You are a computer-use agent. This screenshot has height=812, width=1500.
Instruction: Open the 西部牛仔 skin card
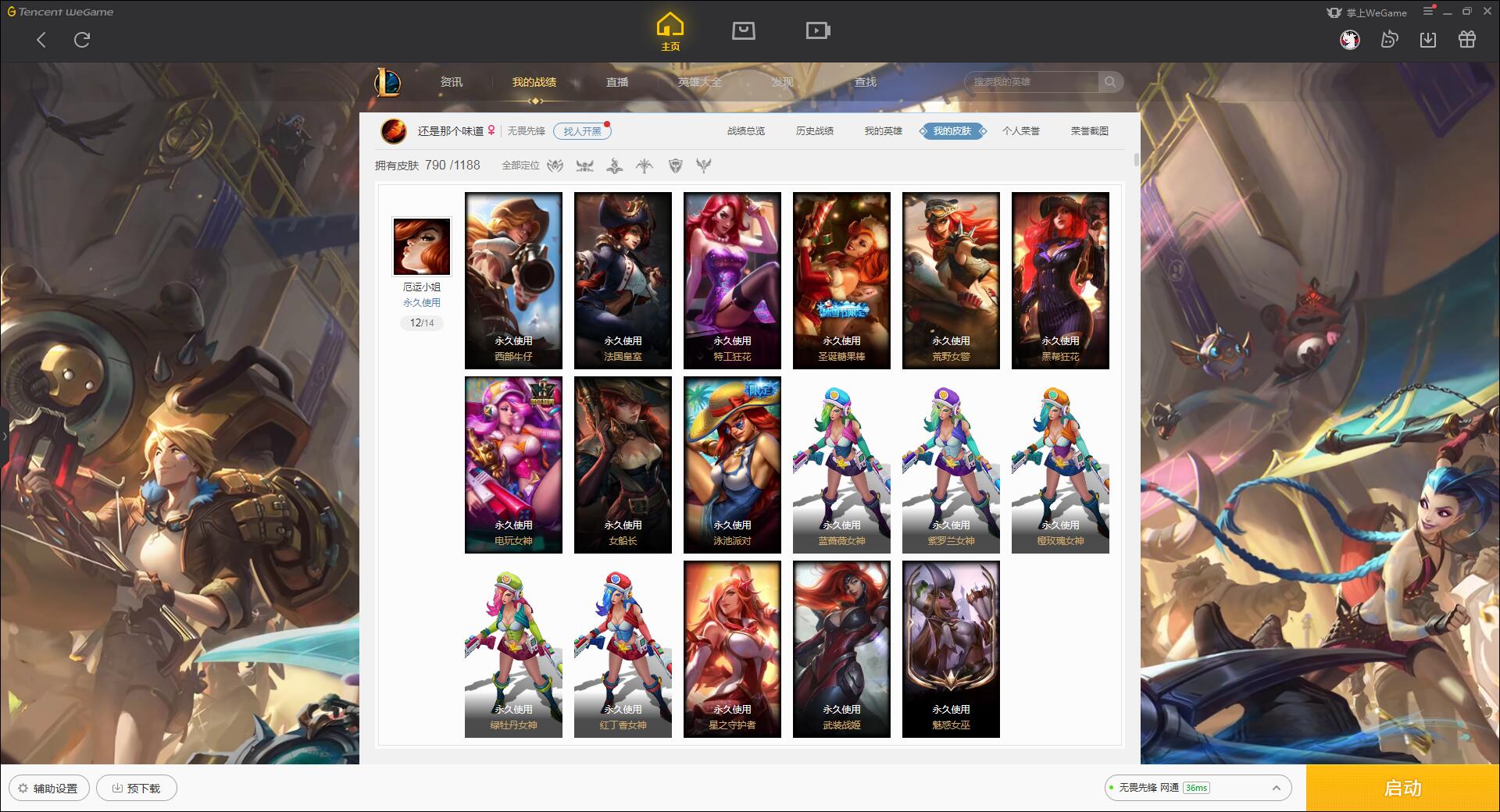point(513,280)
